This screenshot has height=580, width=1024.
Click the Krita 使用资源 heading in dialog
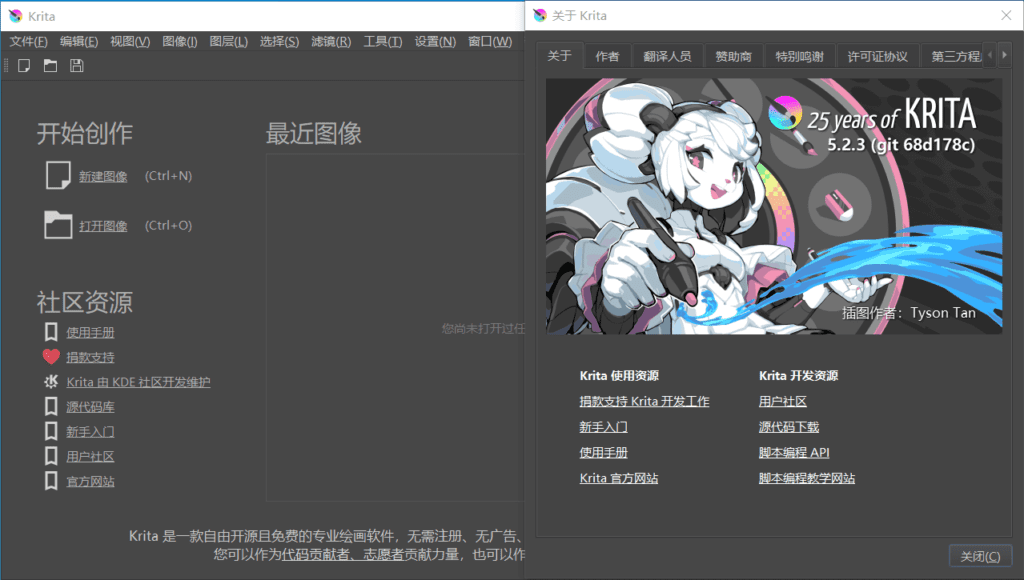point(619,376)
